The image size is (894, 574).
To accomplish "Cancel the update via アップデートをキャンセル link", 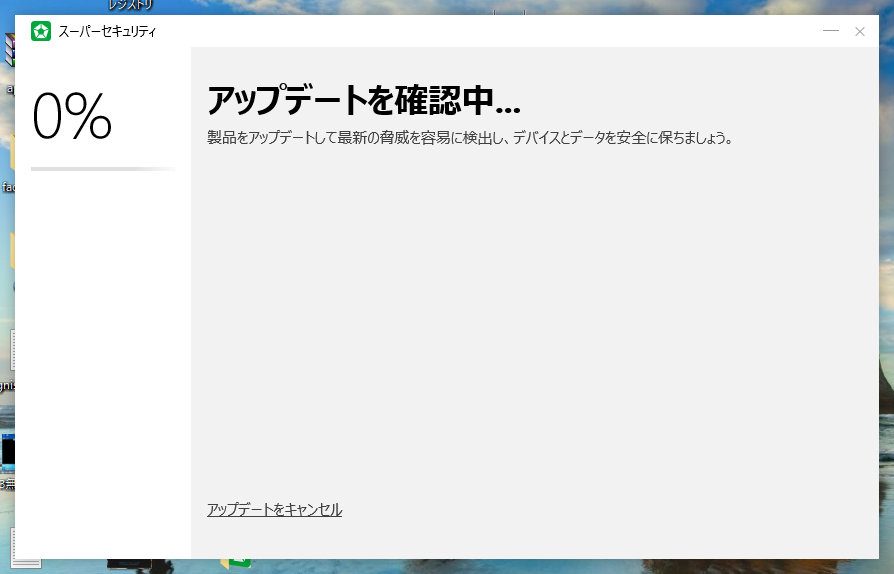I will [274, 510].
